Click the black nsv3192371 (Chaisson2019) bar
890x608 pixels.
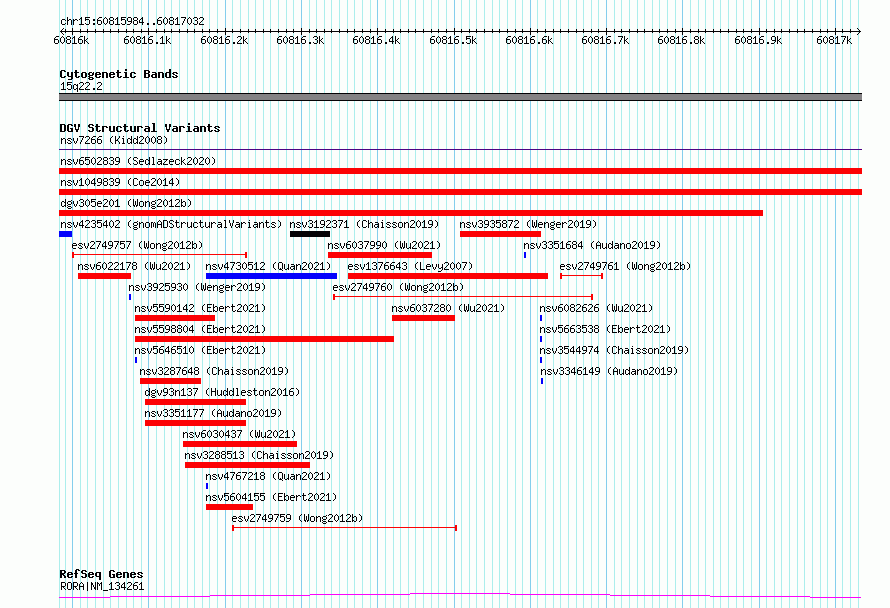point(309,234)
